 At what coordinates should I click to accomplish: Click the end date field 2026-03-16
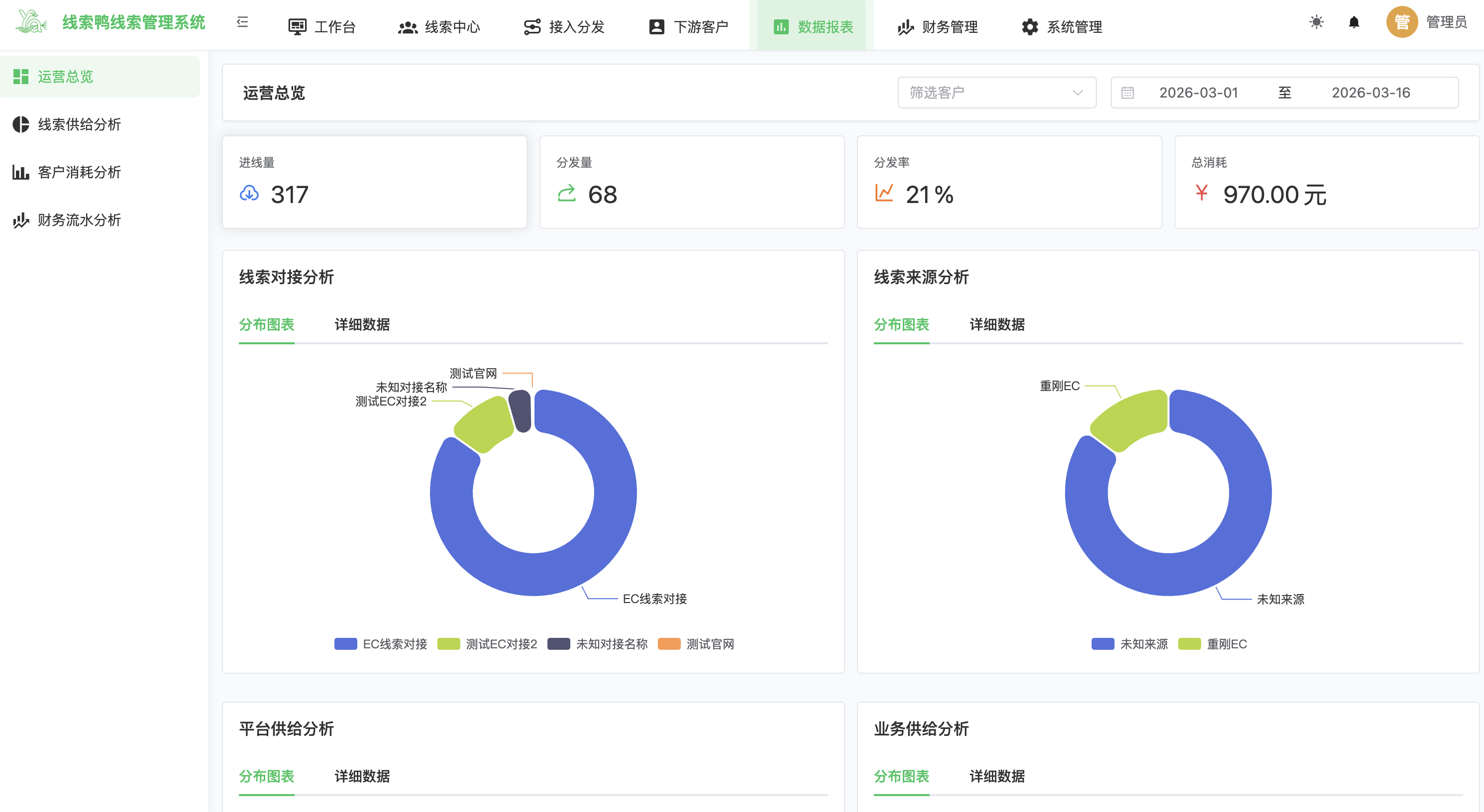pos(1370,93)
